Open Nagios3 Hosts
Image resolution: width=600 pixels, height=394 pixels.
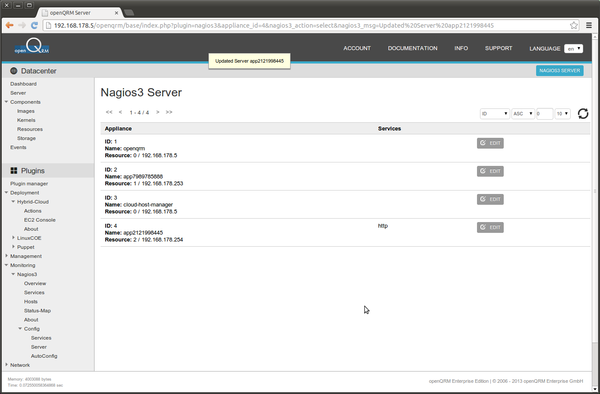click(x=31, y=301)
